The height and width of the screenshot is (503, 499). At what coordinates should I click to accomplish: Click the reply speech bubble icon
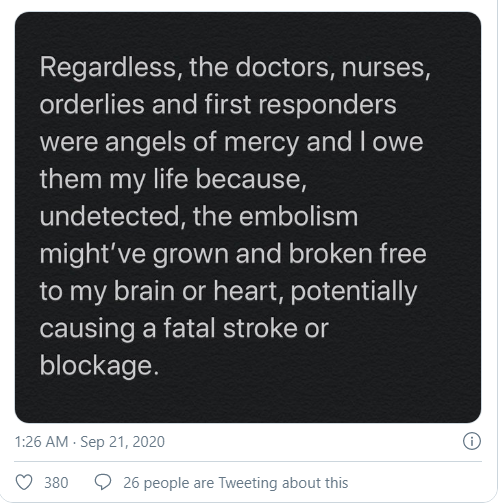[103, 482]
